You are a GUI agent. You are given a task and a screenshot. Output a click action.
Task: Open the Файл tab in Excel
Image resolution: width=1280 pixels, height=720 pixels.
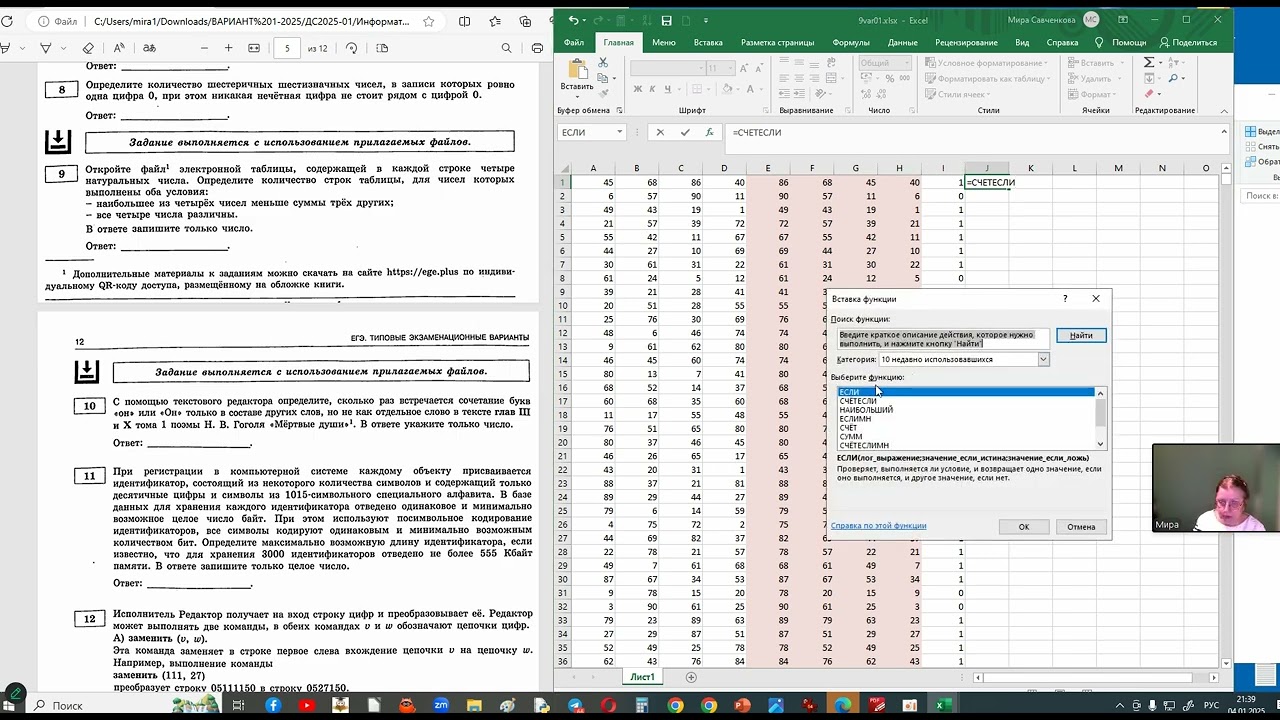574,42
